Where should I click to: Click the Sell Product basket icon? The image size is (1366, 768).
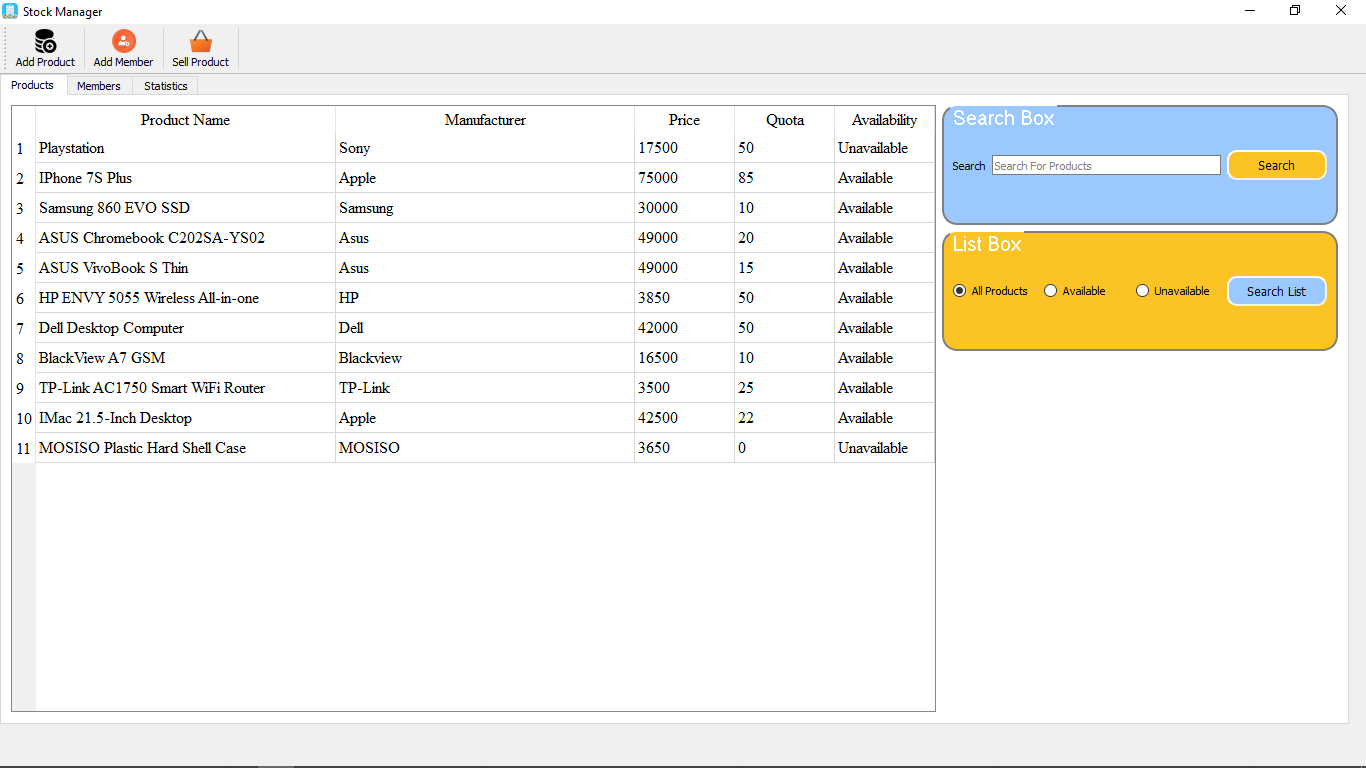pos(201,41)
